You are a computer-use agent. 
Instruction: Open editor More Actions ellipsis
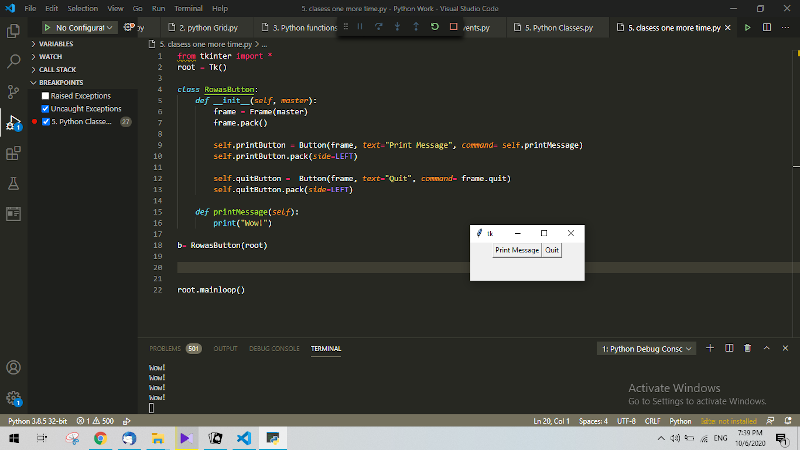(x=786, y=28)
